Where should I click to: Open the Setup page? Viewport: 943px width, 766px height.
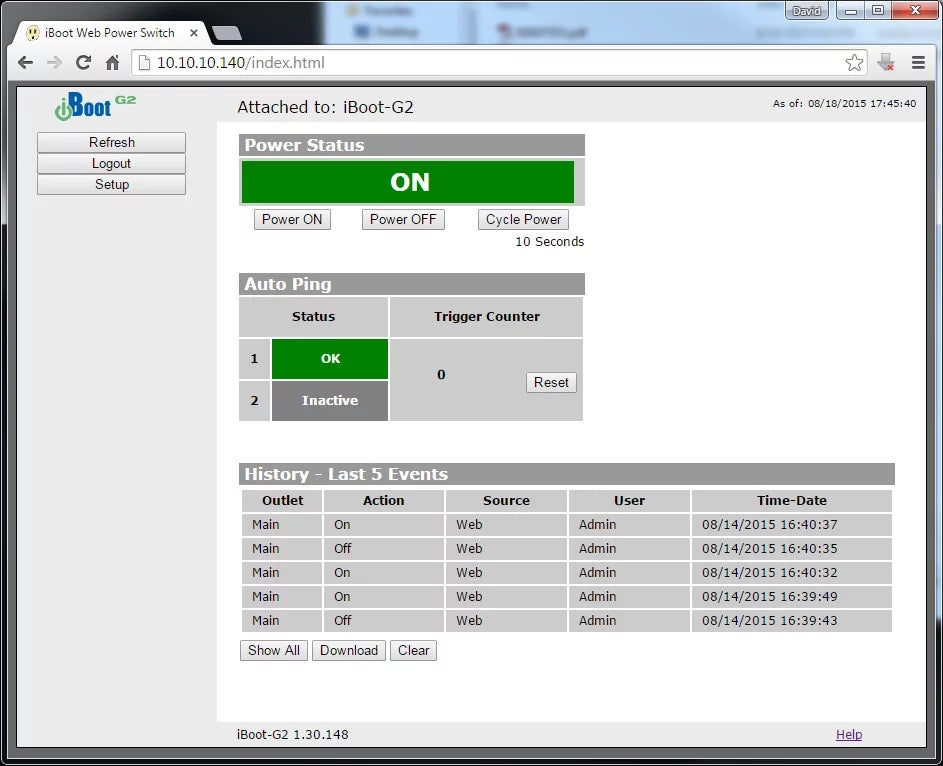coord(111,185)
